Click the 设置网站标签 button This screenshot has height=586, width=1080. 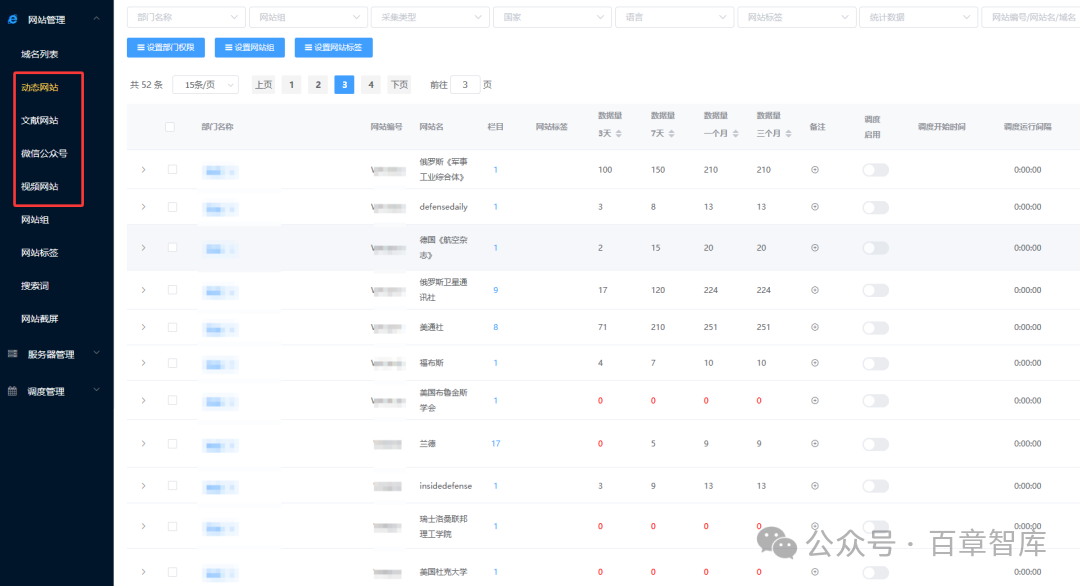[x=333, y=47]
